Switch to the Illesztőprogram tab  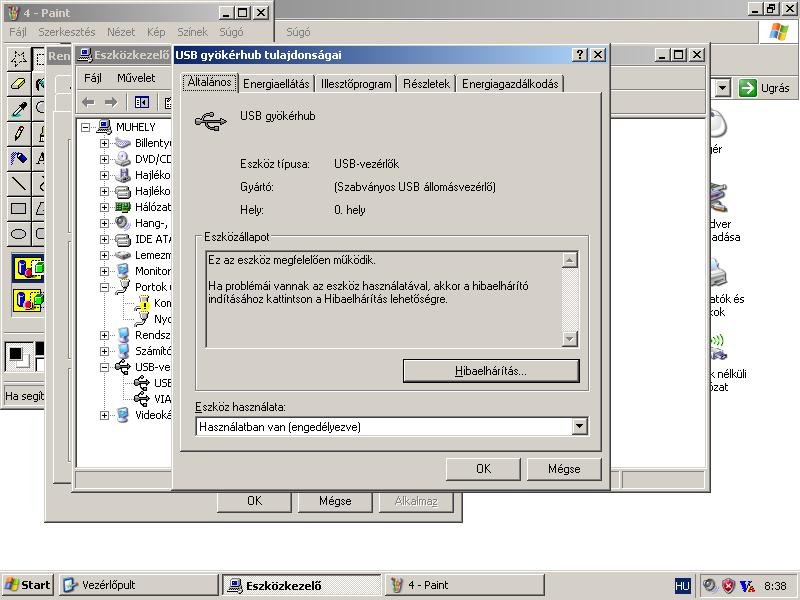pyautogui.click(x=356, y=84)
